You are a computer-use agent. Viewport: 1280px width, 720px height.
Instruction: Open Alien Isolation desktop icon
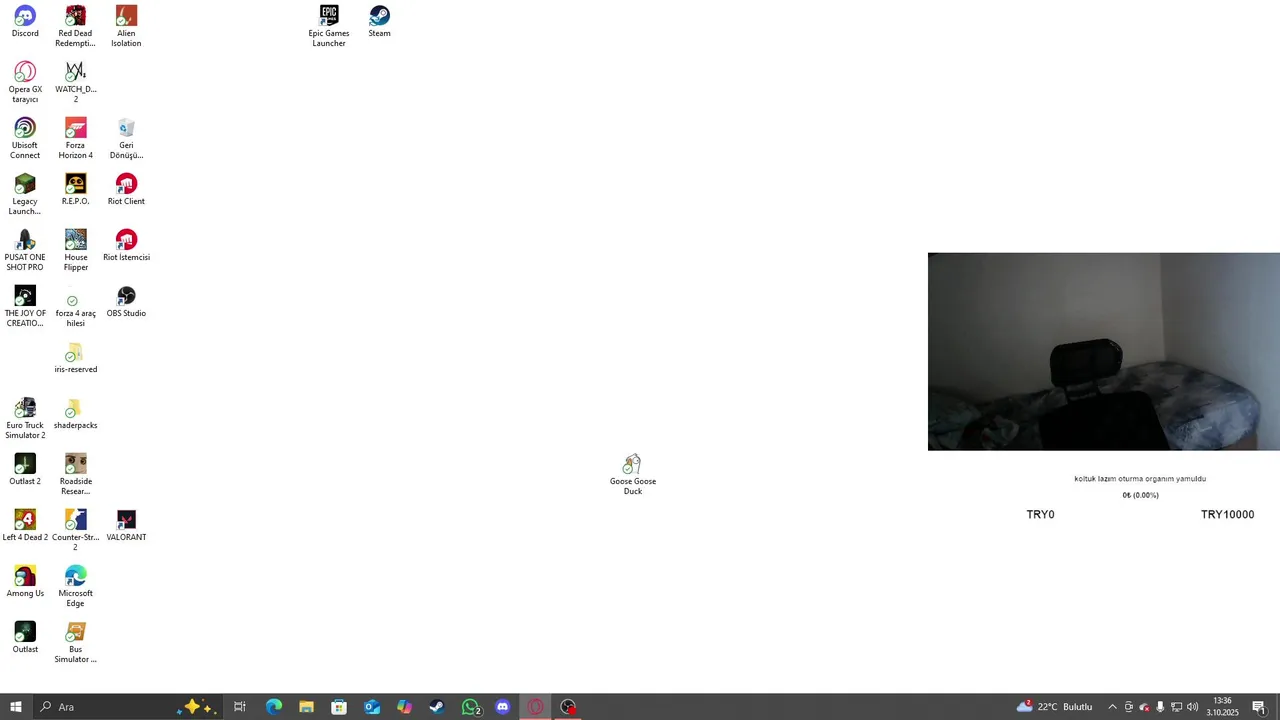pos(126,27)
